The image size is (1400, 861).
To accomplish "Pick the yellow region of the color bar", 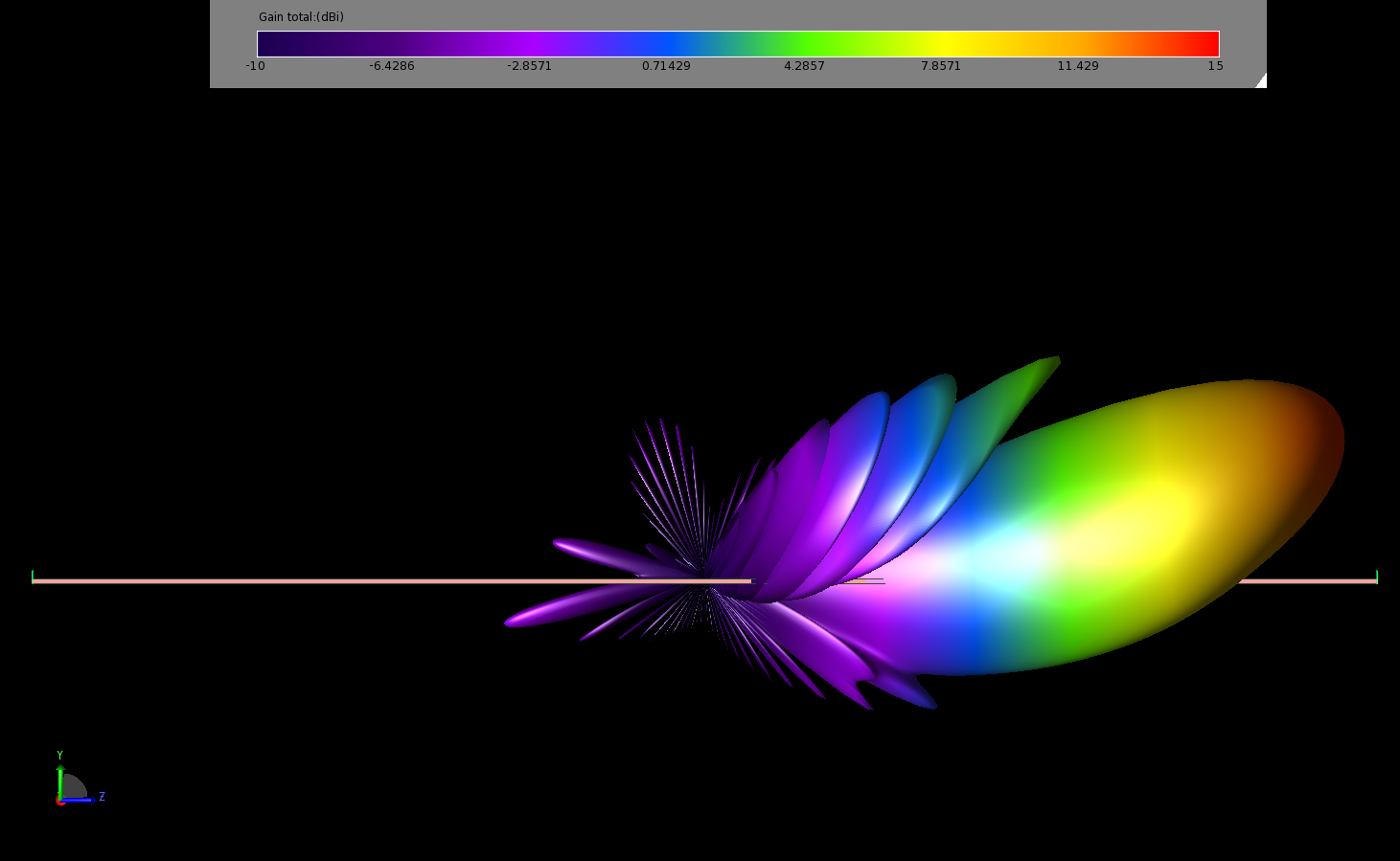I will click(x=944, y=44).
